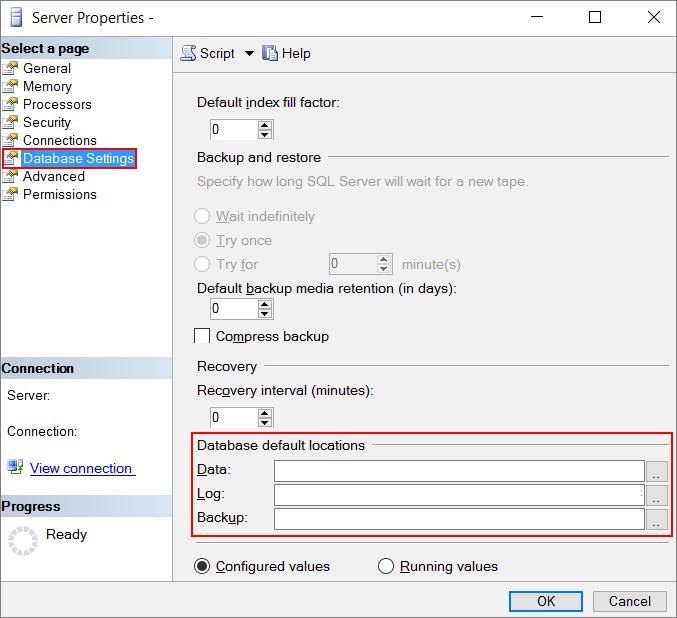Click the View connection properties icon
The height and width of the screenshot is (618, 677).
tap(15, 467)
